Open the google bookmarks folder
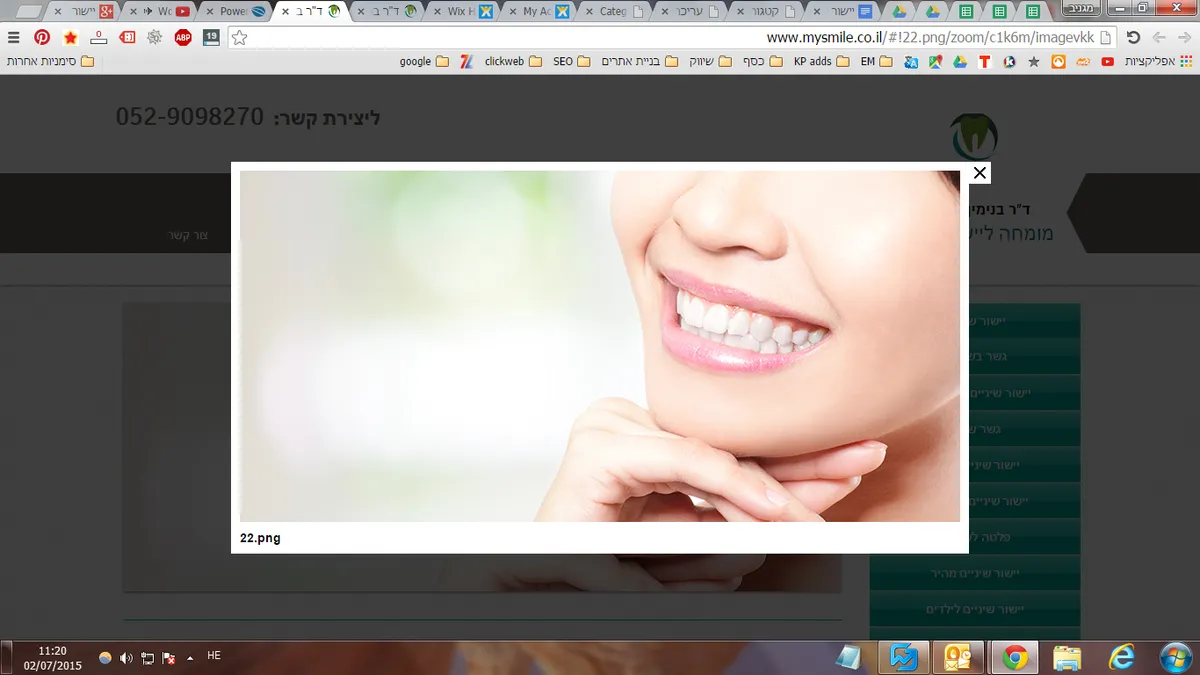 424,61
